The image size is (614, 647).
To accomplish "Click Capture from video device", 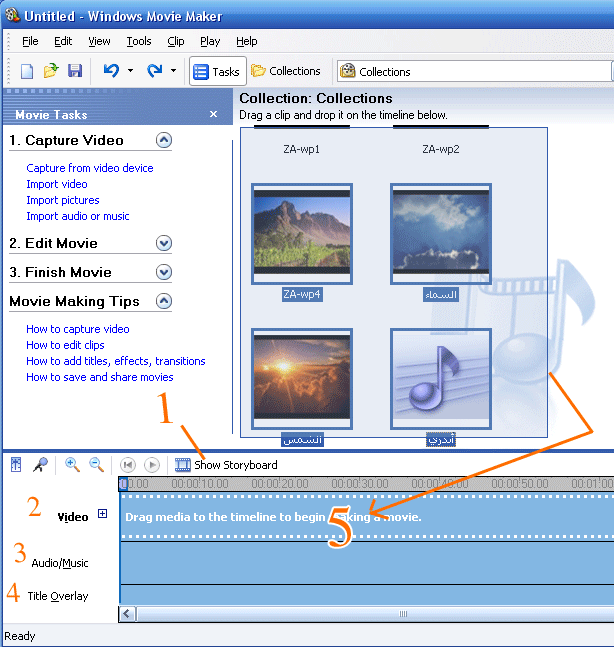I will [x=90, y=168].
